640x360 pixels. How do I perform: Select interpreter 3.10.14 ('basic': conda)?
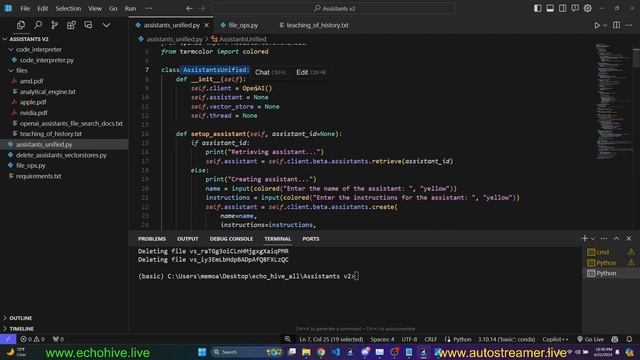[506, 339]
